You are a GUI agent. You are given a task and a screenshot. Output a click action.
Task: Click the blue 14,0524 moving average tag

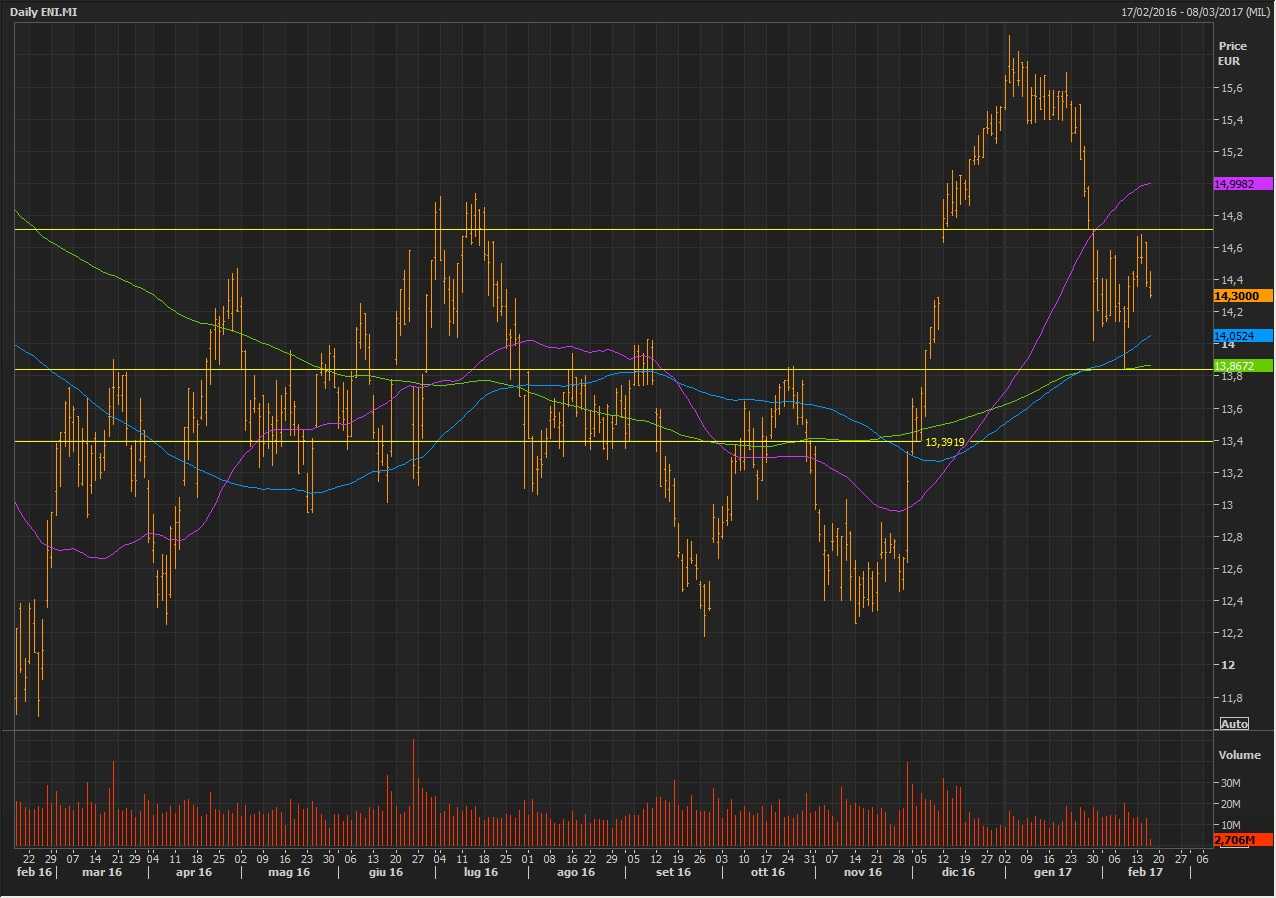click(x=1241, y=336)
